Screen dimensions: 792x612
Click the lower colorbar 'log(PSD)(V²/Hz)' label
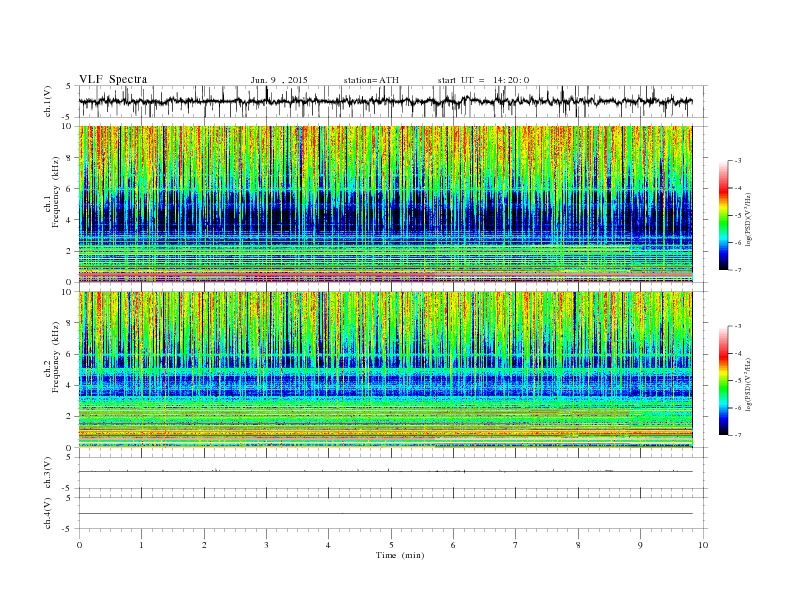(748, 384)
